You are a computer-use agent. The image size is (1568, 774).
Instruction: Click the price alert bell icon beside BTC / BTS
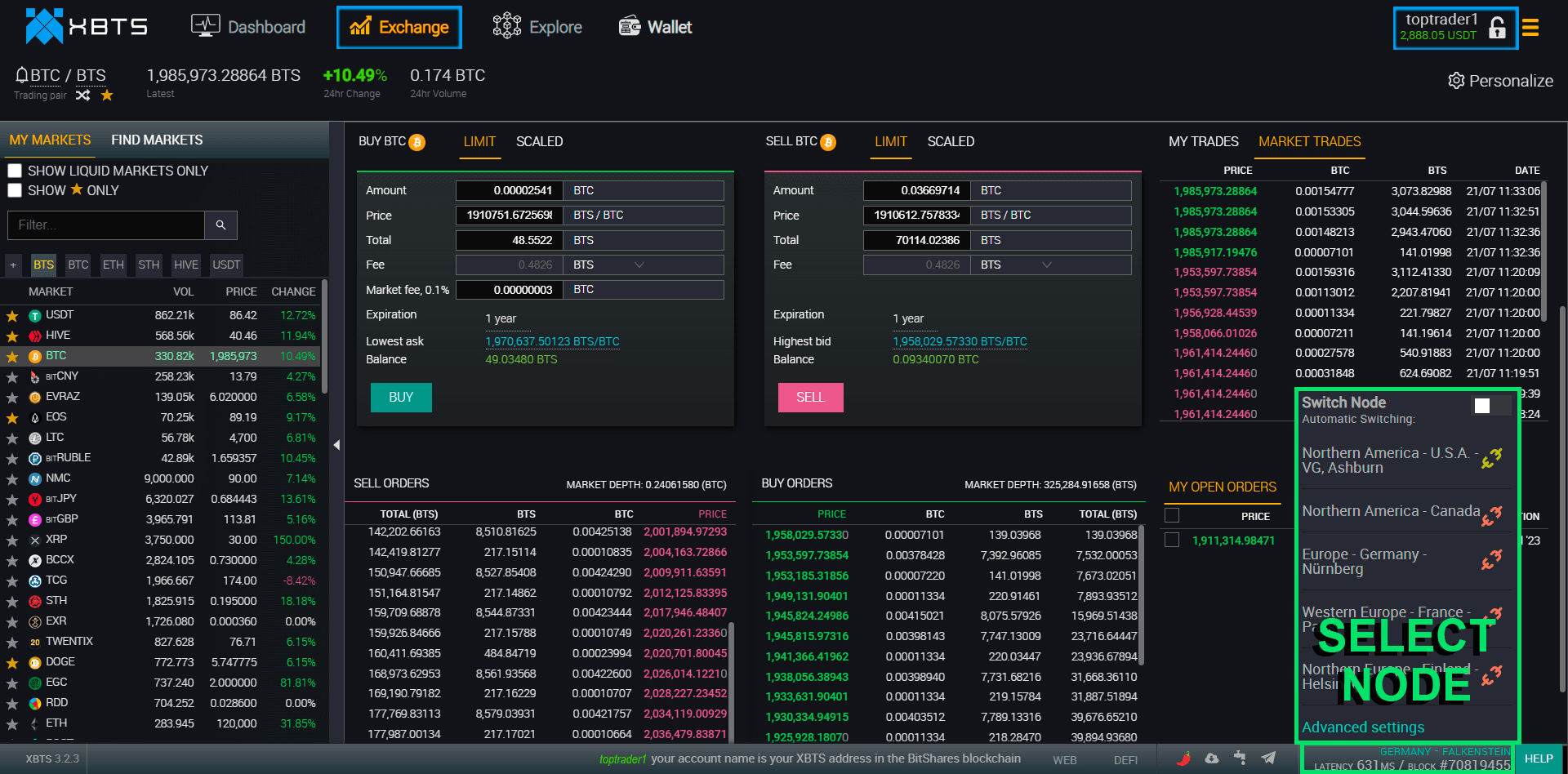(22, 75)
